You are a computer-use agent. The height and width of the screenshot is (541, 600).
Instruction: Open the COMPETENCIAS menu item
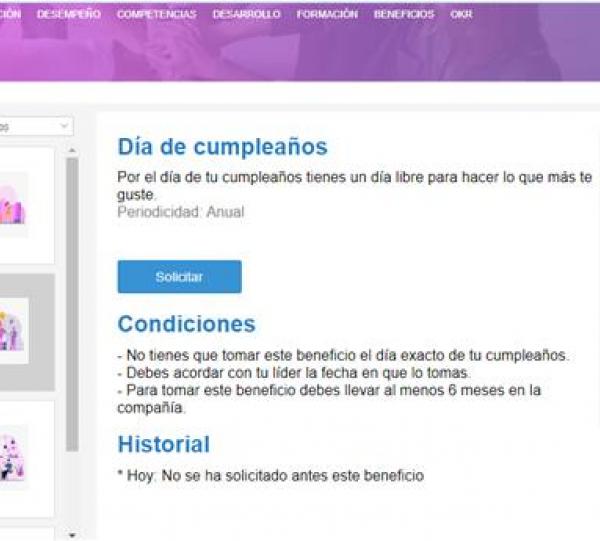pyautogui.click(x=157, y=14)
